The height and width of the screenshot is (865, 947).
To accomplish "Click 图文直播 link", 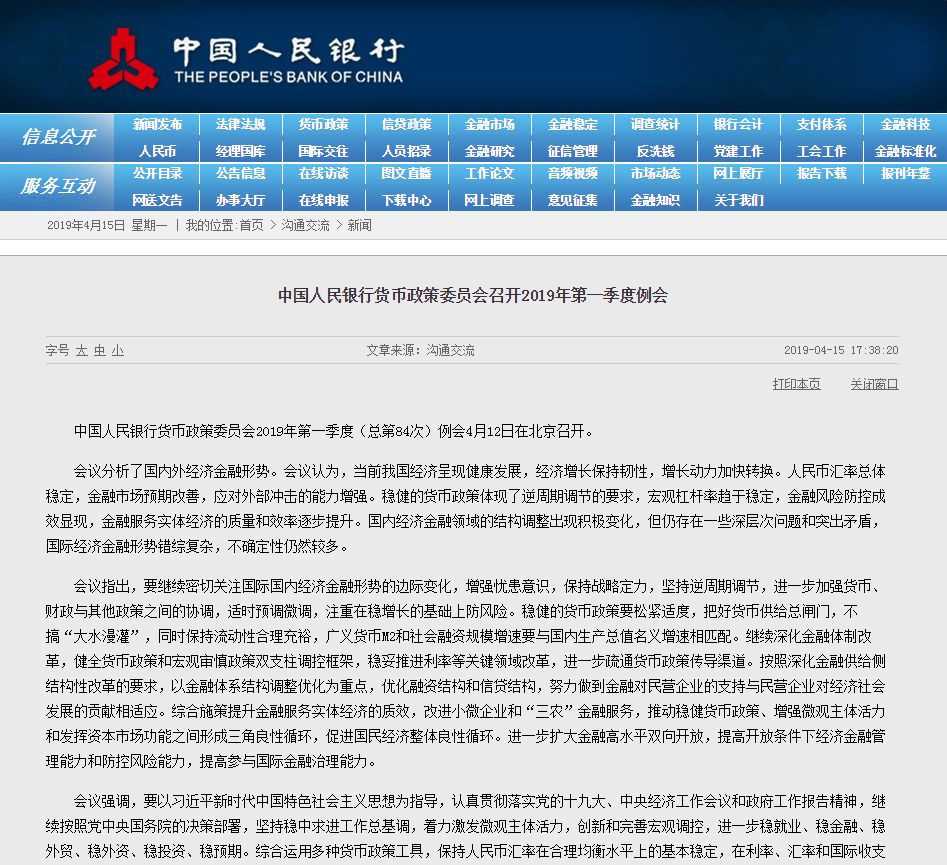I will (x=406, y=173).
